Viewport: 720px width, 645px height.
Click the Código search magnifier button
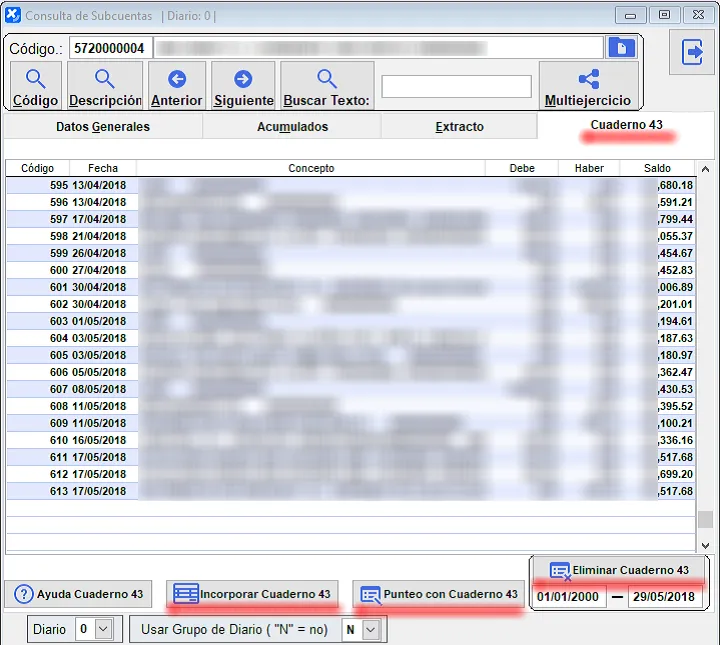[35, 86]
